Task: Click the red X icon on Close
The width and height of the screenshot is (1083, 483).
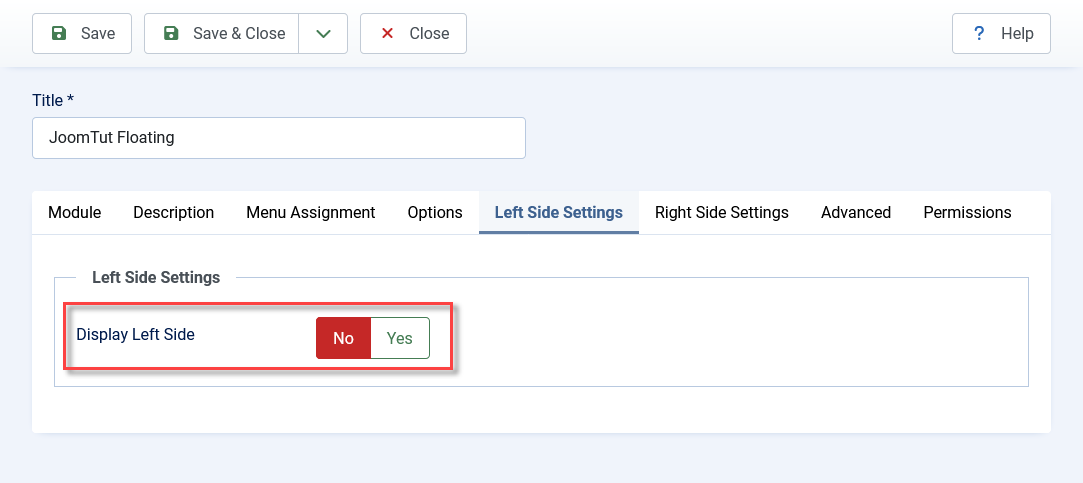Action: (x=387, y=33)
